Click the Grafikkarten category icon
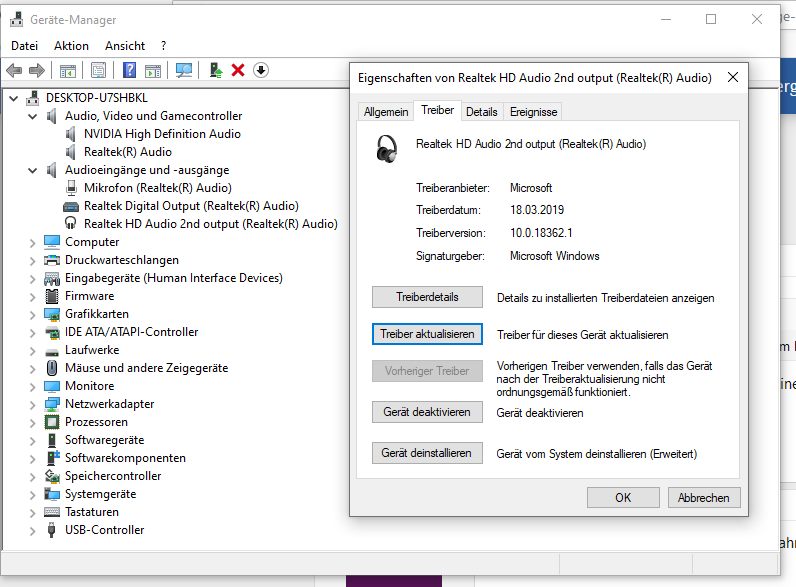The image size is (796, 587). click(52, 314)
